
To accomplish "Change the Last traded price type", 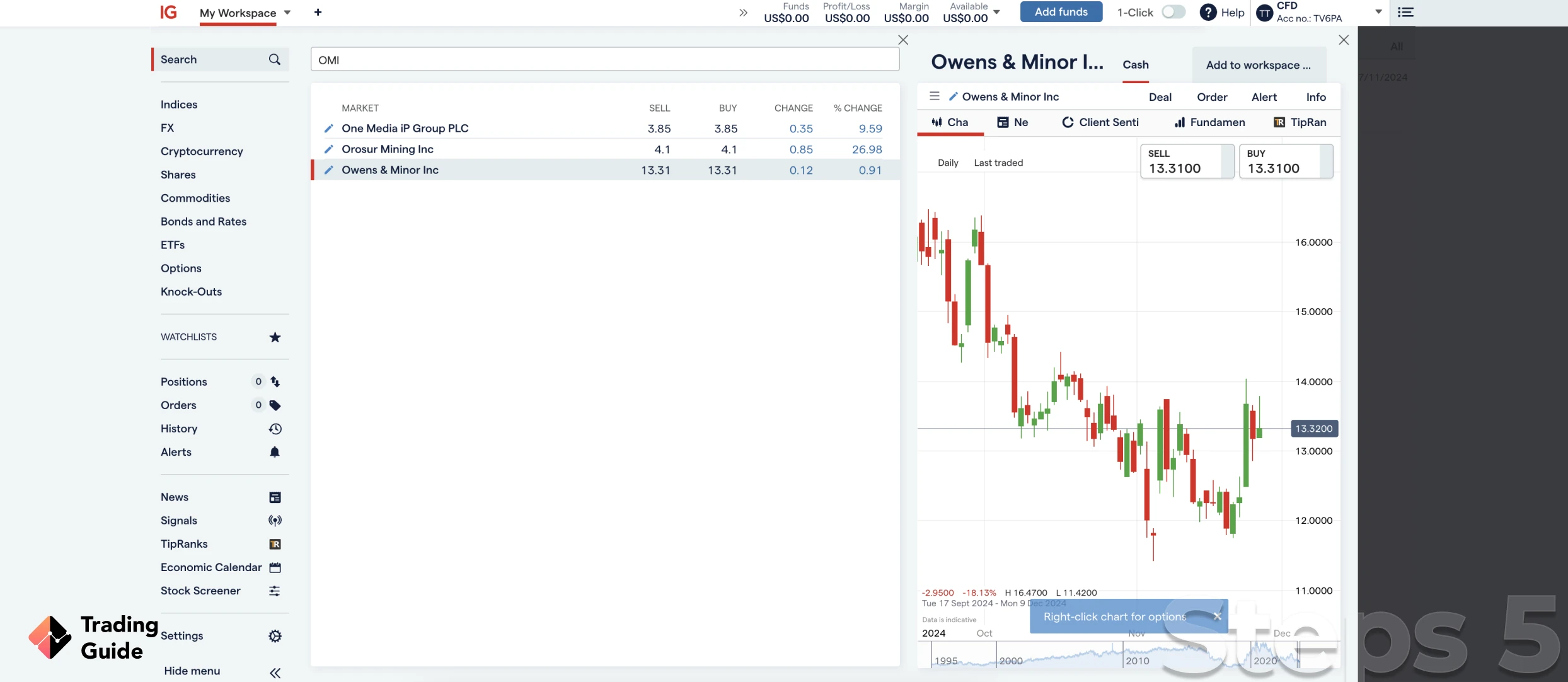I will pos(998,163).
